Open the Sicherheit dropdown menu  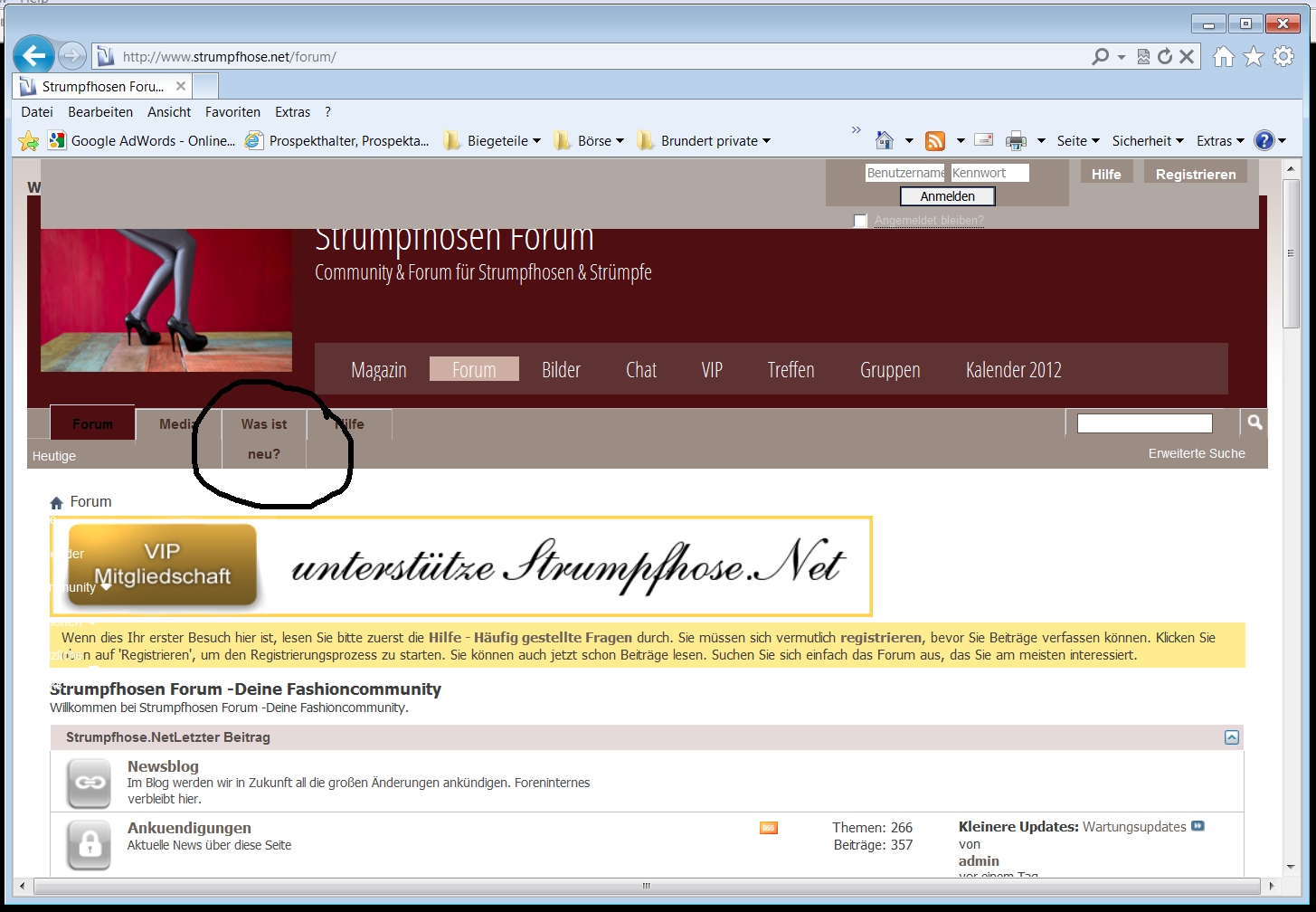(x=1147, y=141)
